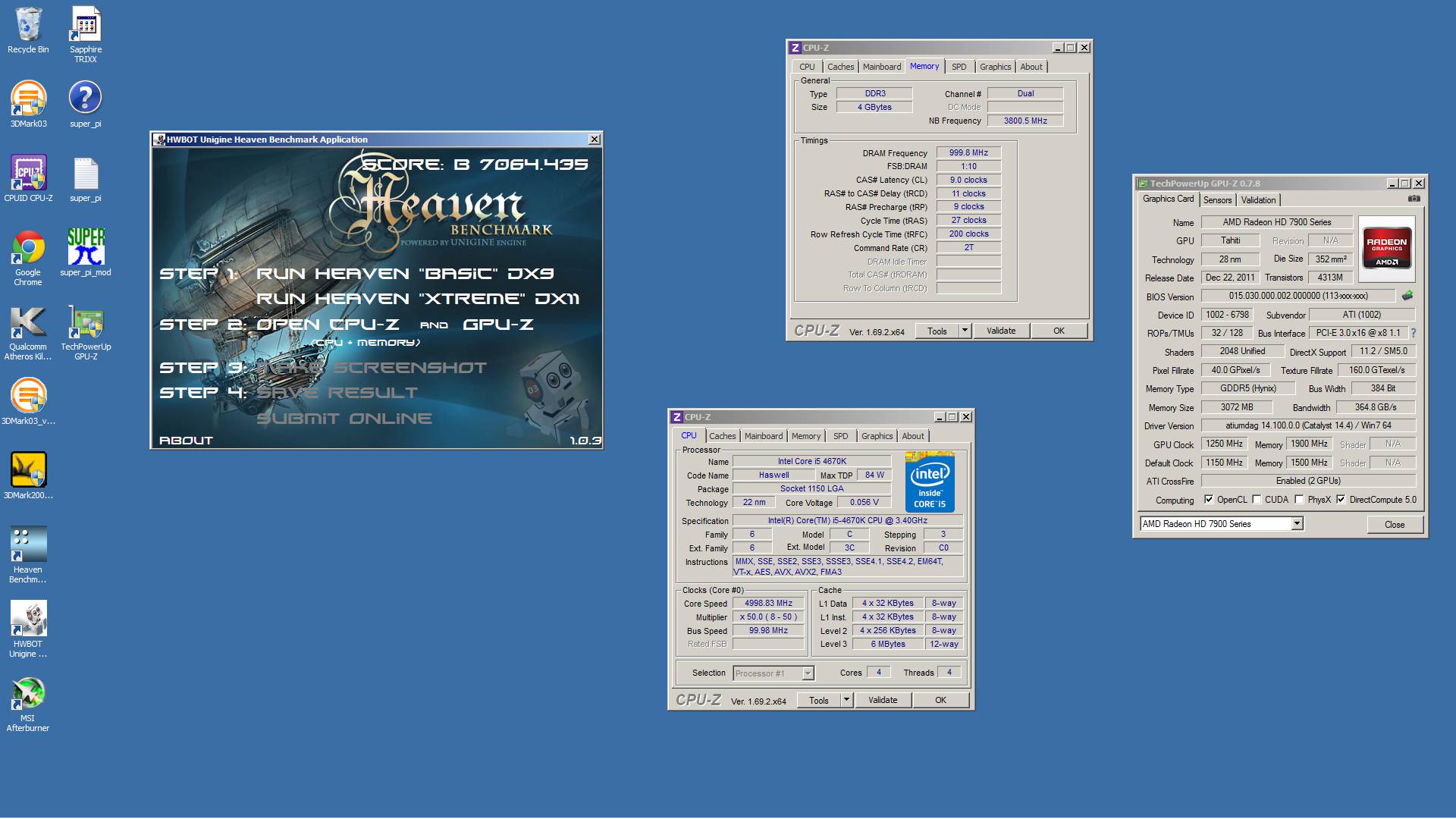1456x819 pixels.
Task: Open GPU-Z link in HWBOT Heaven
Action: tap(498, 325)
